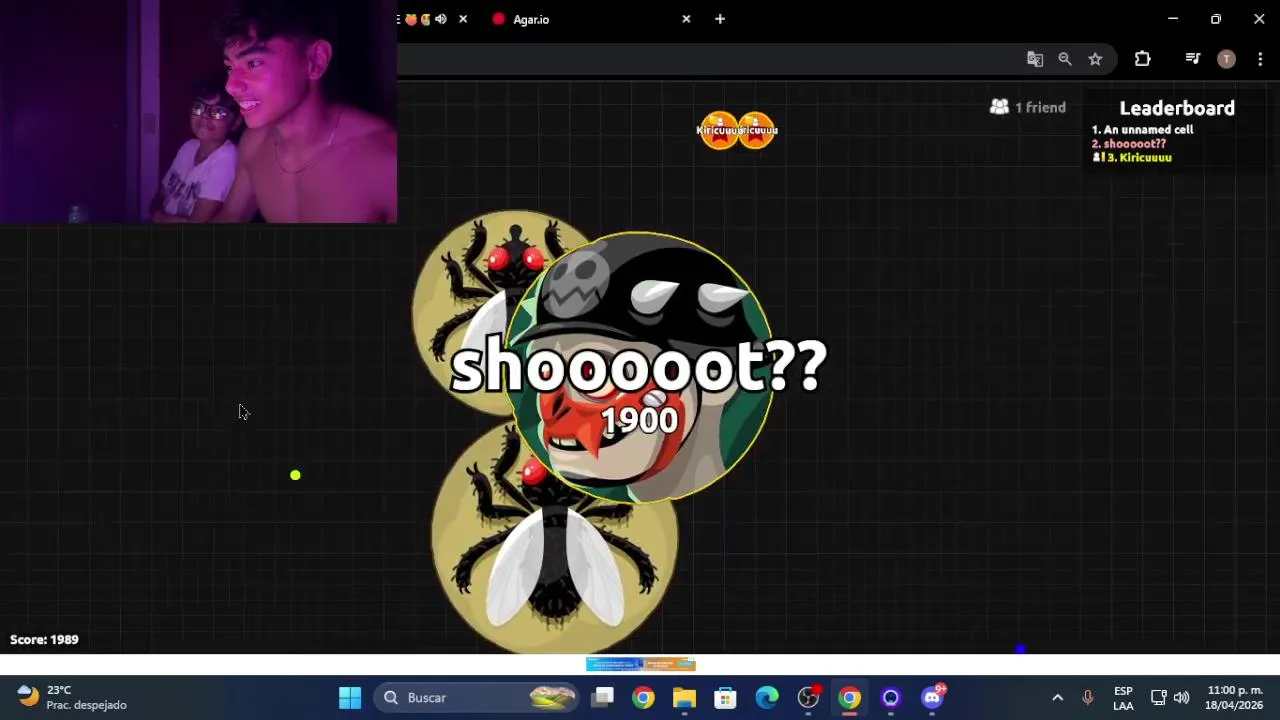This screenshot has width=1280, height=720.
Task: Switch to the active Chrome taskbar icon
Action: [849, 697]
